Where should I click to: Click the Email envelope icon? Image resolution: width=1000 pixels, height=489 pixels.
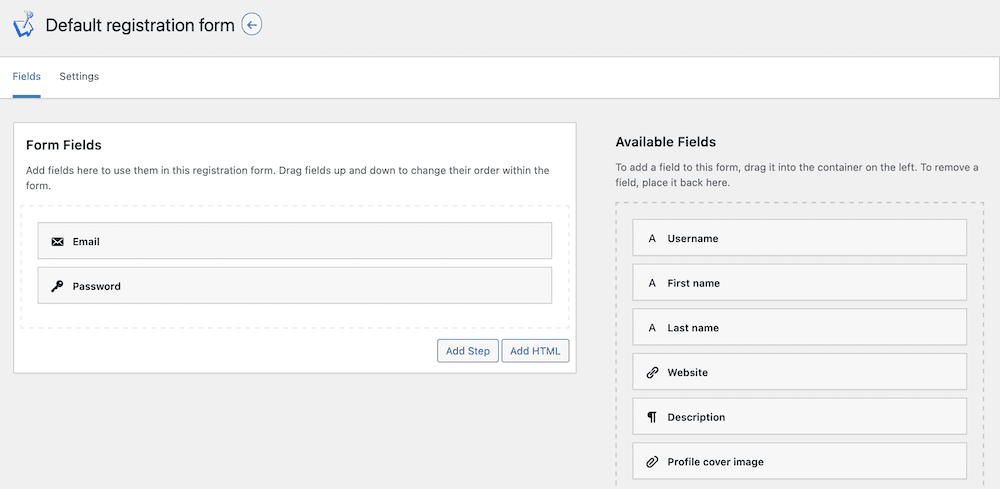pyautogui.click(x=57, y=242)
